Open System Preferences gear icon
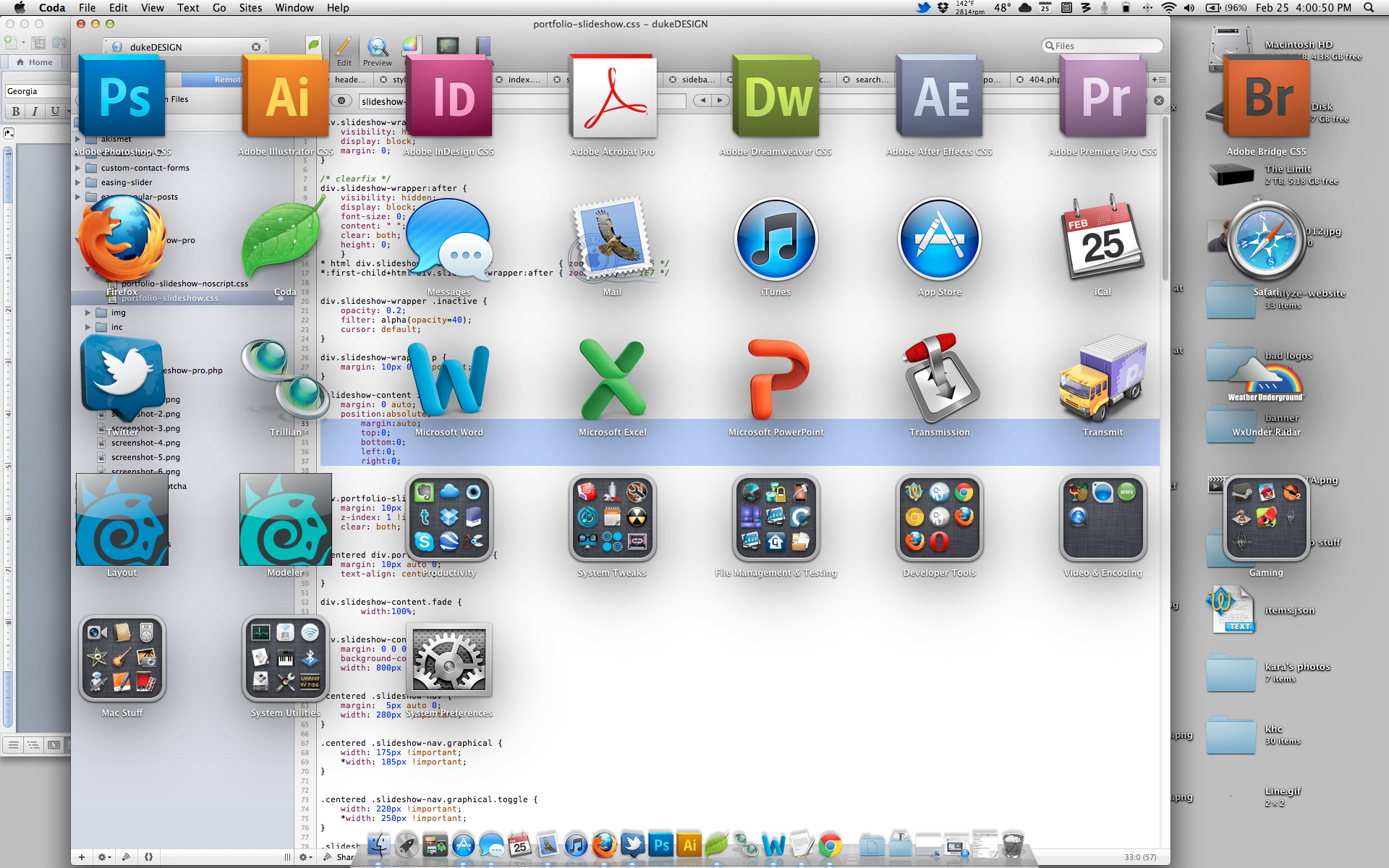 (449, 658)
